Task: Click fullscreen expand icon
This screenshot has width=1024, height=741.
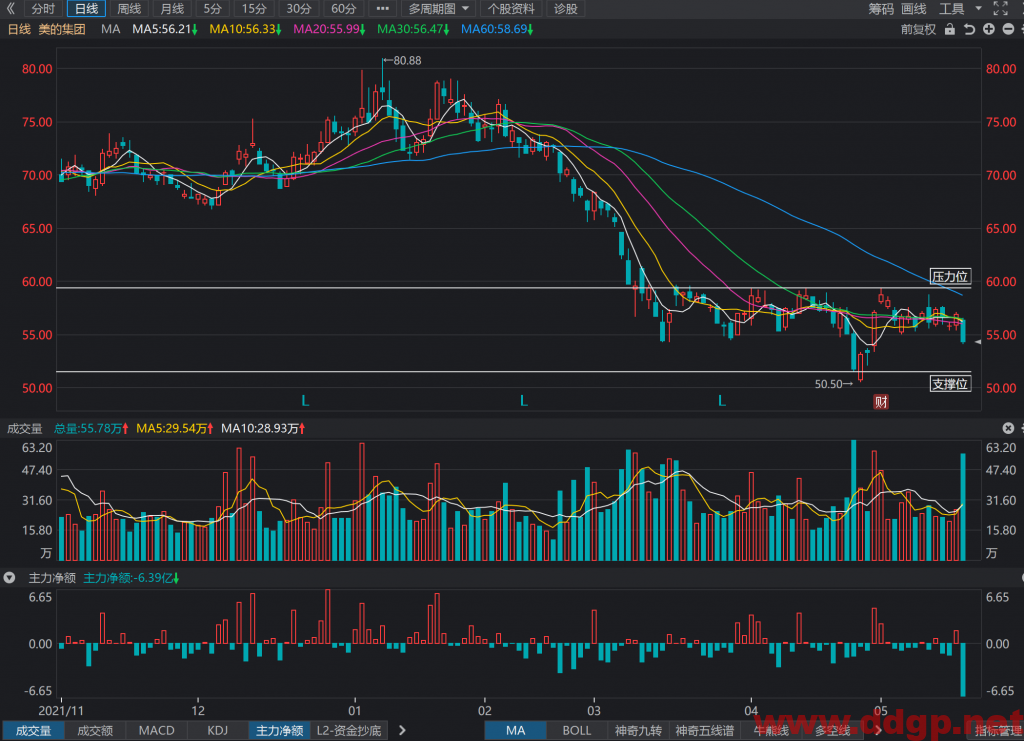Action: click(x=1000, y=8)
